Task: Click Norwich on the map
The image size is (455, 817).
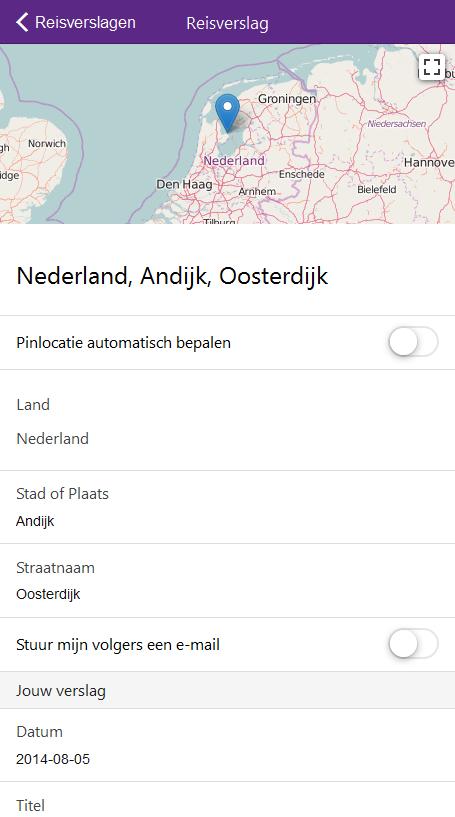Action: pos(47,143)
